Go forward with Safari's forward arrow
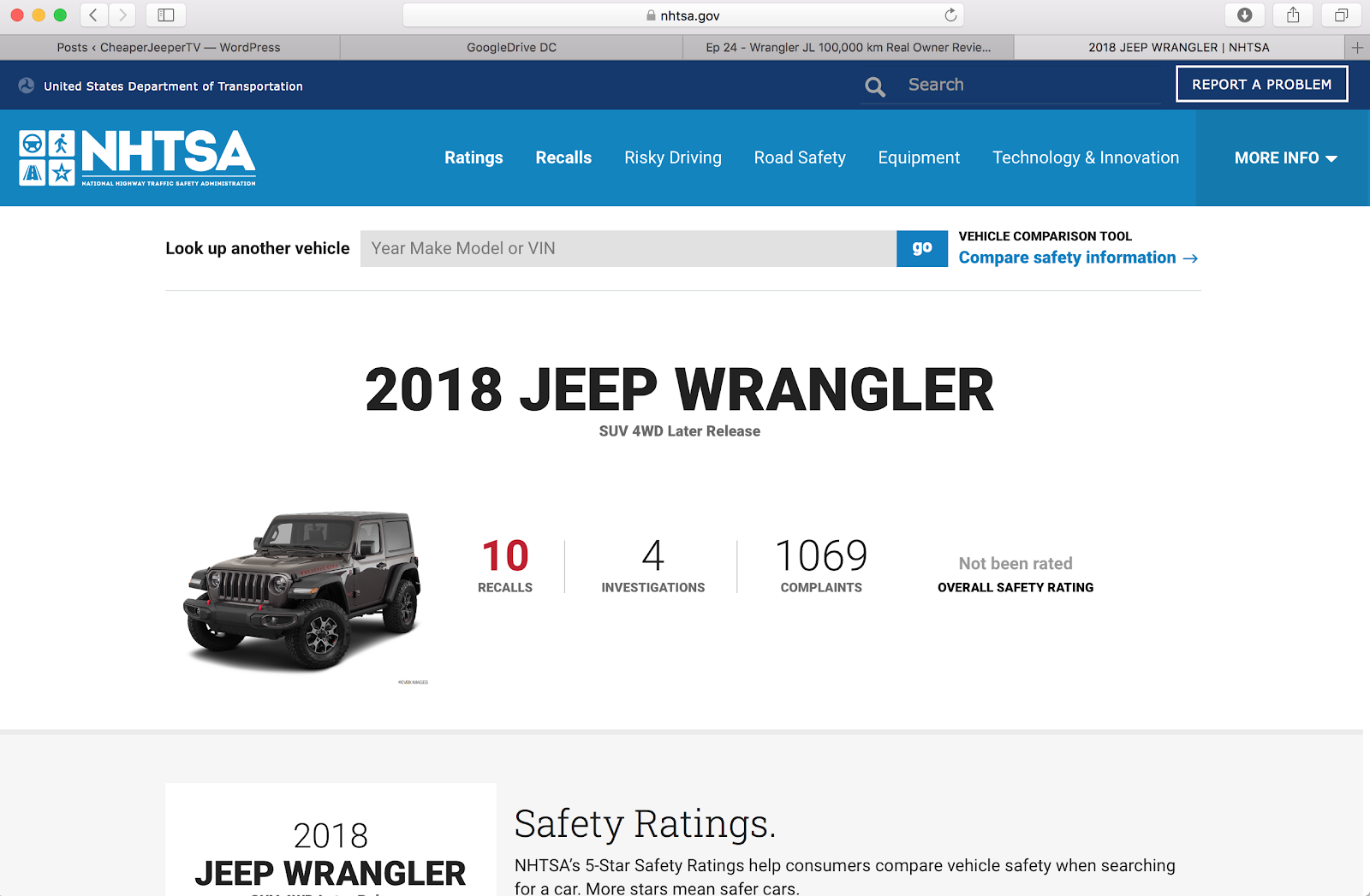The width and height of the screenshot is (1370, 896). tap(122, 15)
